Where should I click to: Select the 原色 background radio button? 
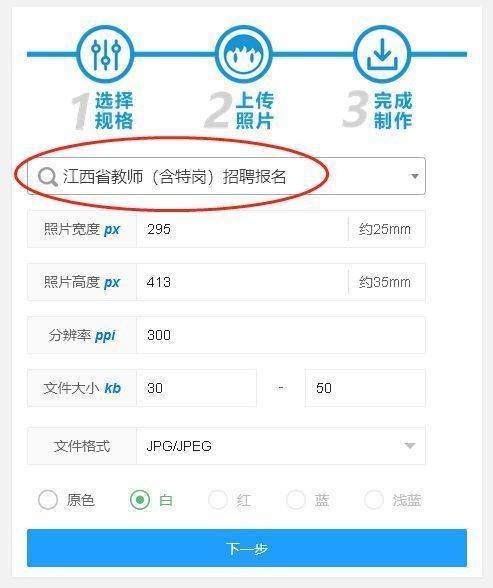tap(48, 500)
